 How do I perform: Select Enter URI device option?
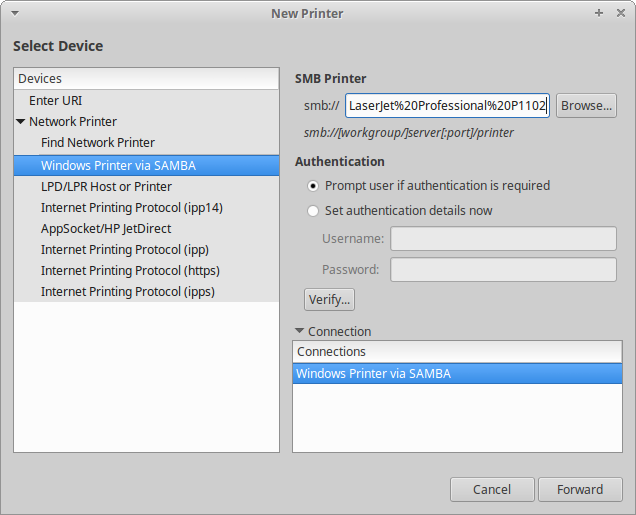point(56,100)
